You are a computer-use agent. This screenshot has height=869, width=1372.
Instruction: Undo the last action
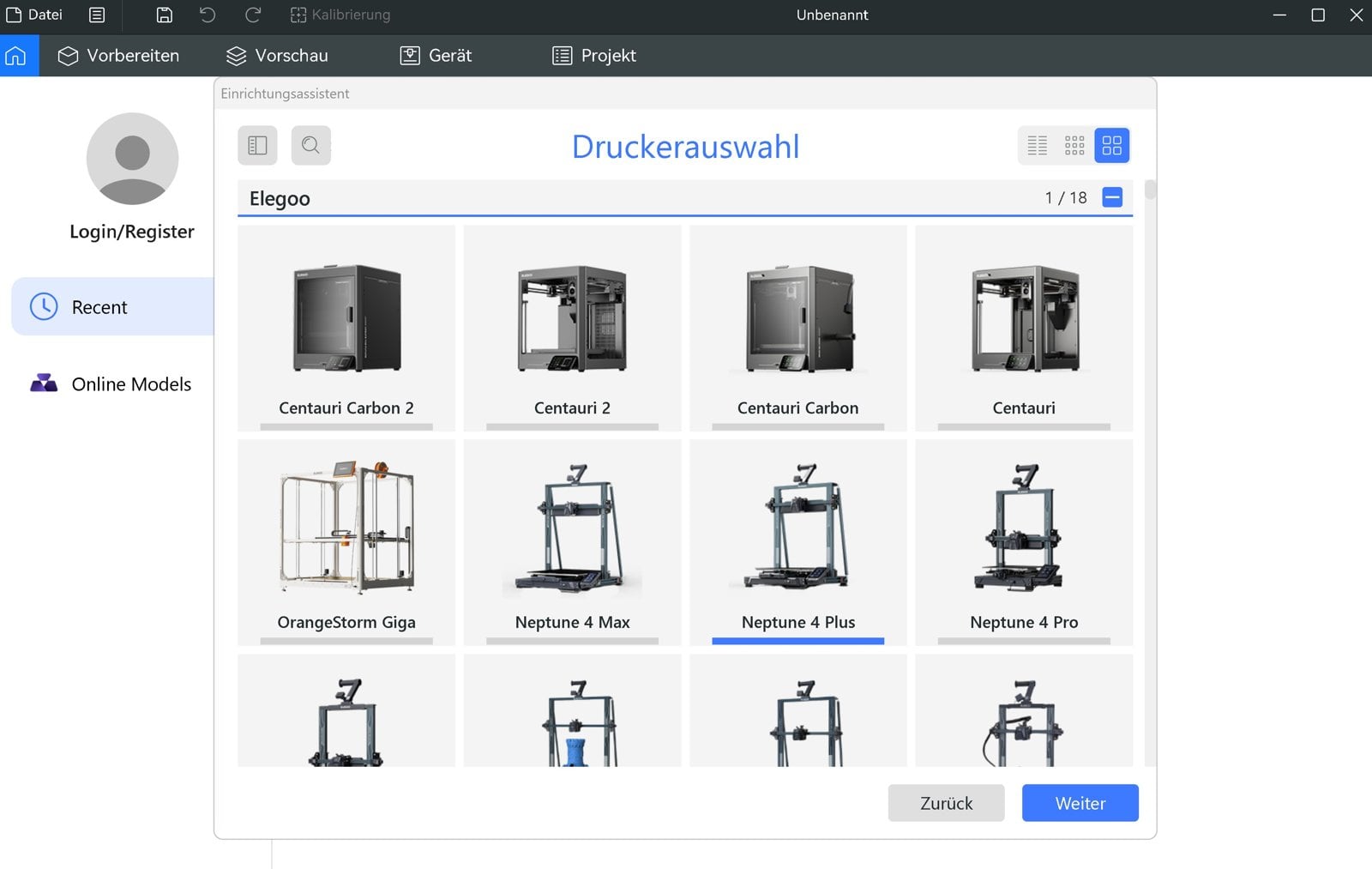(x=208, y=15)
